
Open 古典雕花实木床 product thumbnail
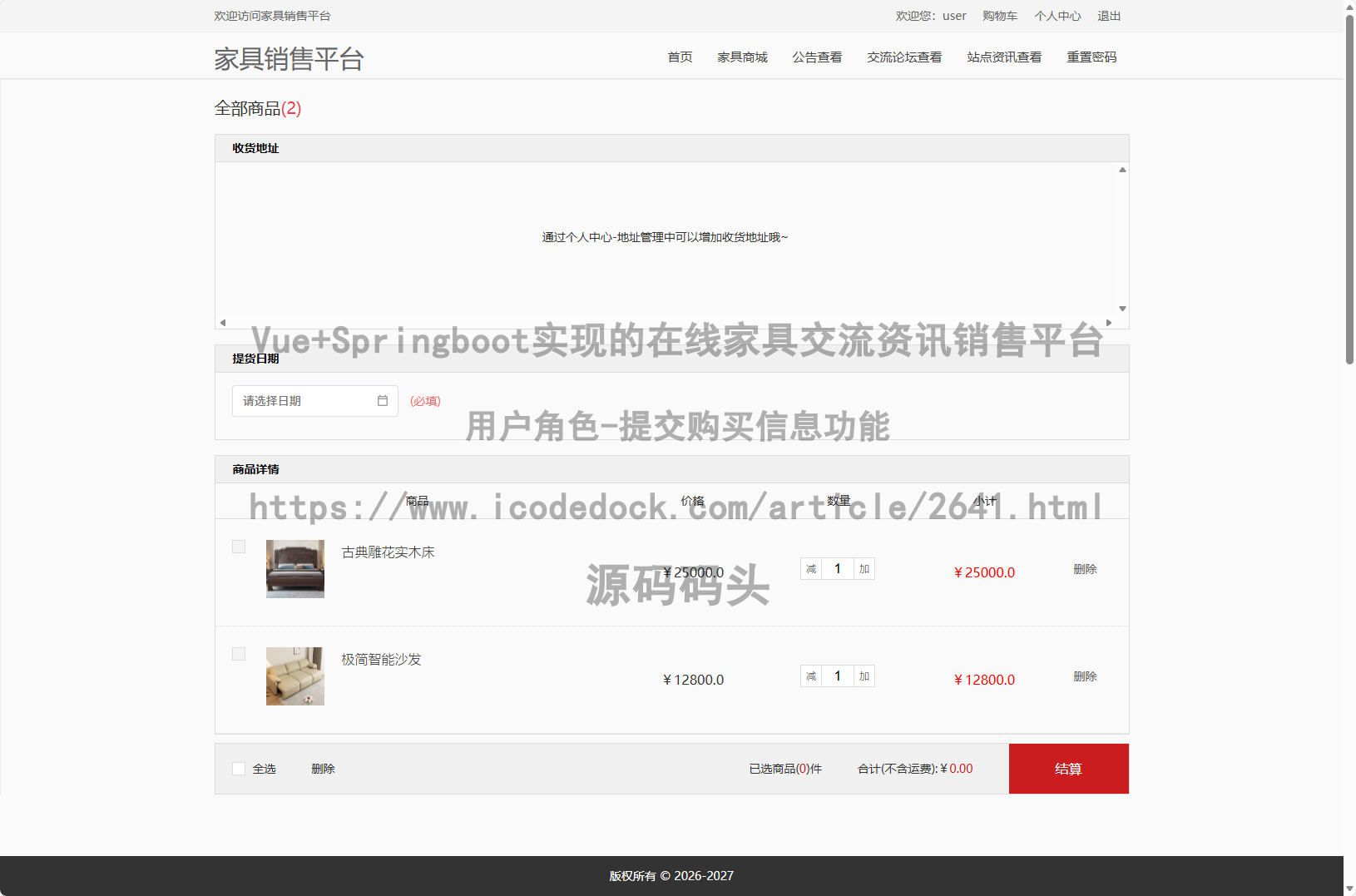point(295,569)
